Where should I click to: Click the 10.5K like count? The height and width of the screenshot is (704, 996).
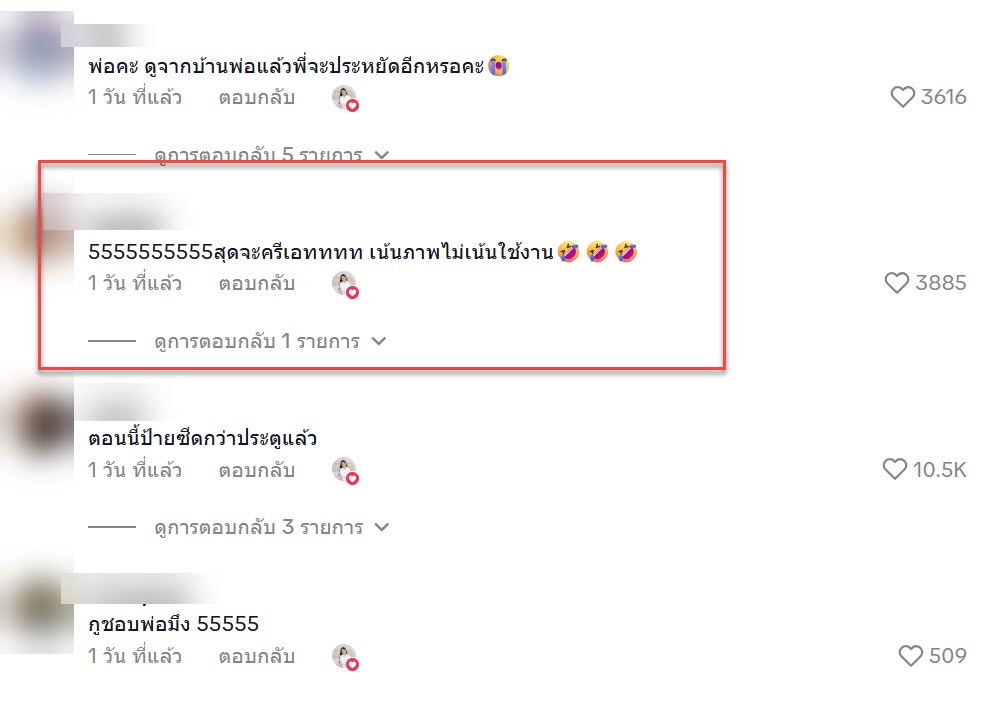939,470
